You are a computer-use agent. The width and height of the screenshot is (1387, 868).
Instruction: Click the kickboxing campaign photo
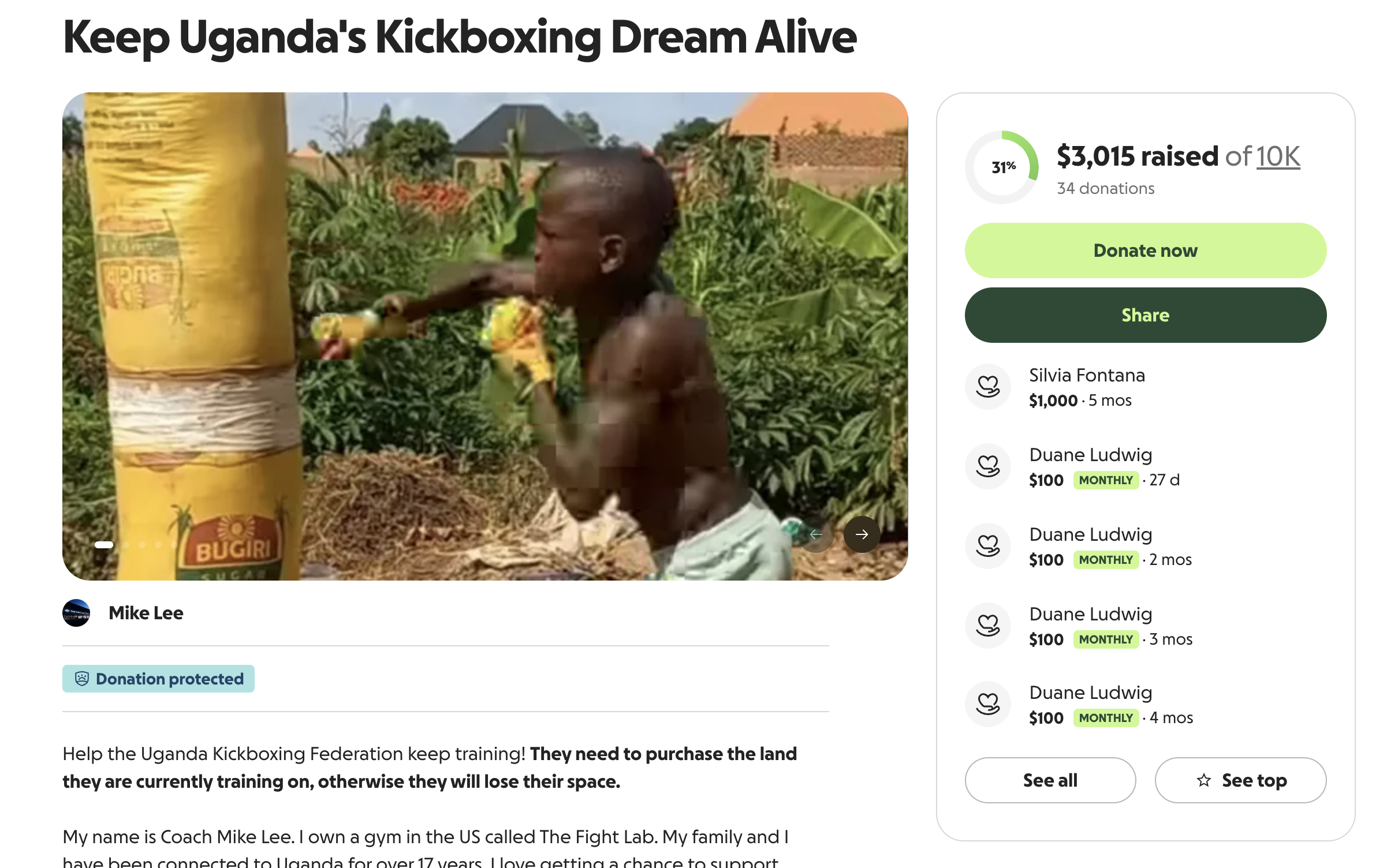click(485, 336)
